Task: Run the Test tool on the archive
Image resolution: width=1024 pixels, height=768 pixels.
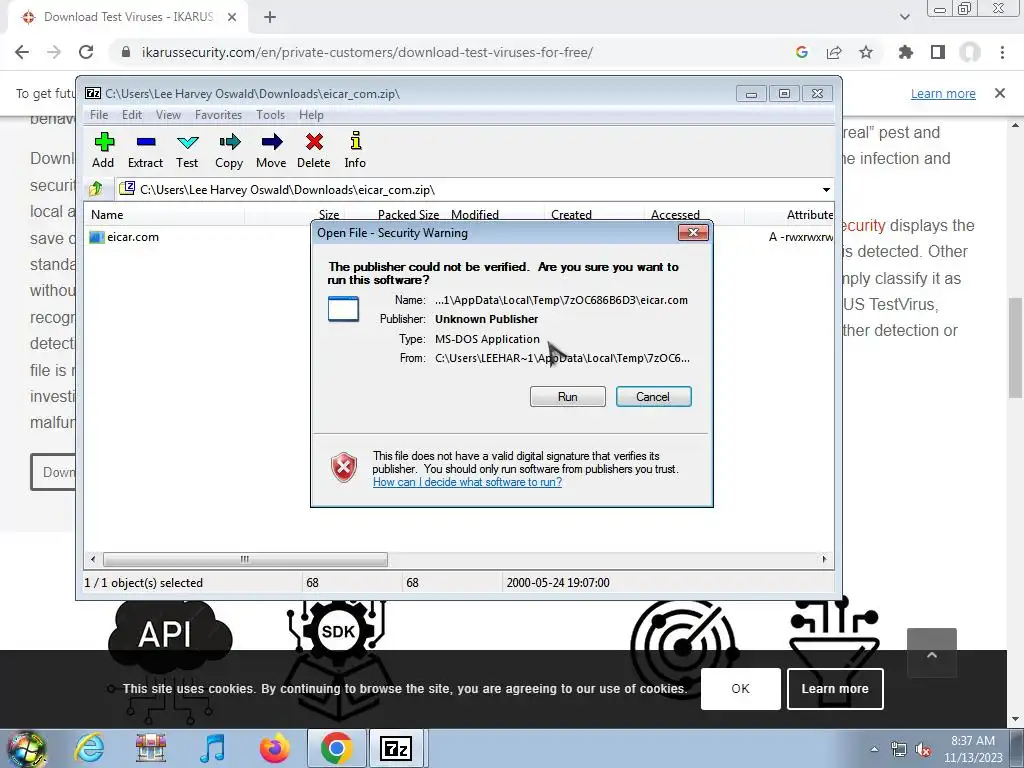Action: pos(187,150)
